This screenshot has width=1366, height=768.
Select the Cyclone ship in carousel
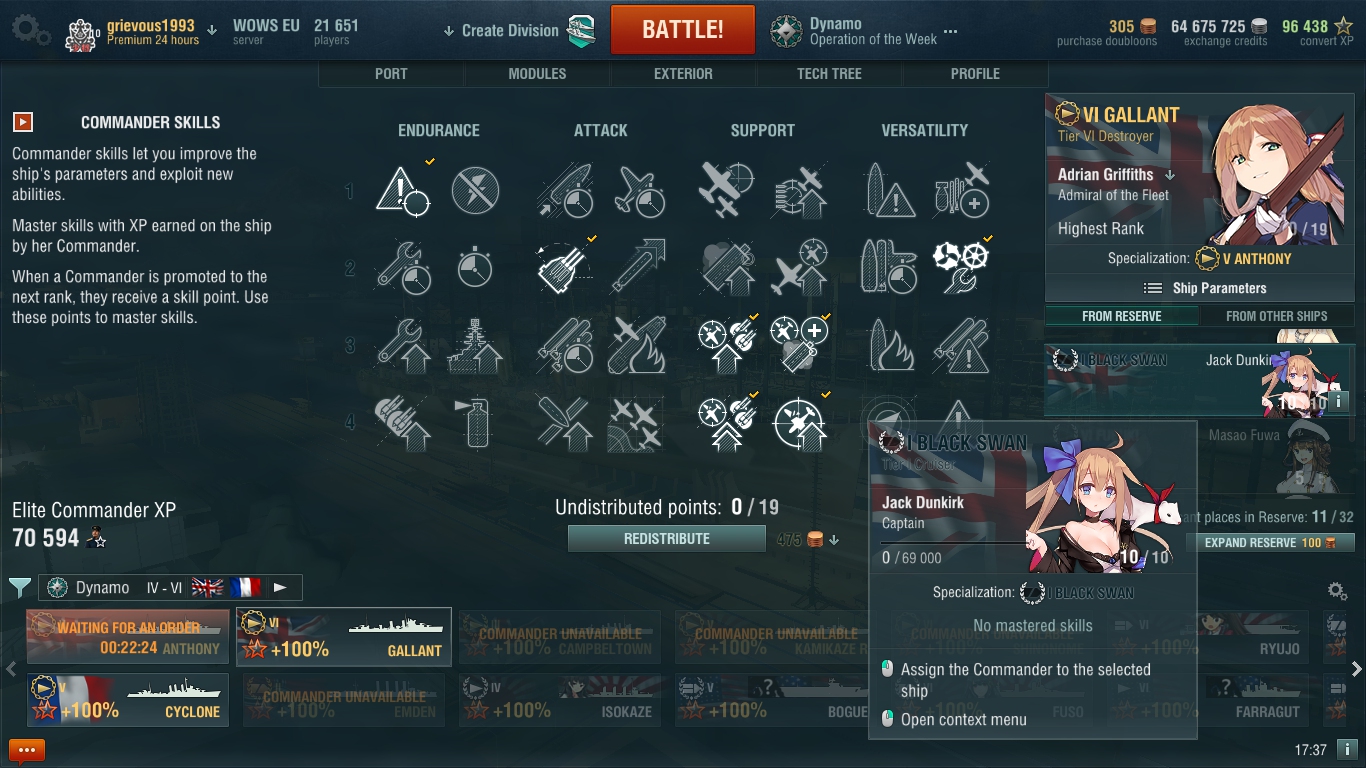point(128,699)
